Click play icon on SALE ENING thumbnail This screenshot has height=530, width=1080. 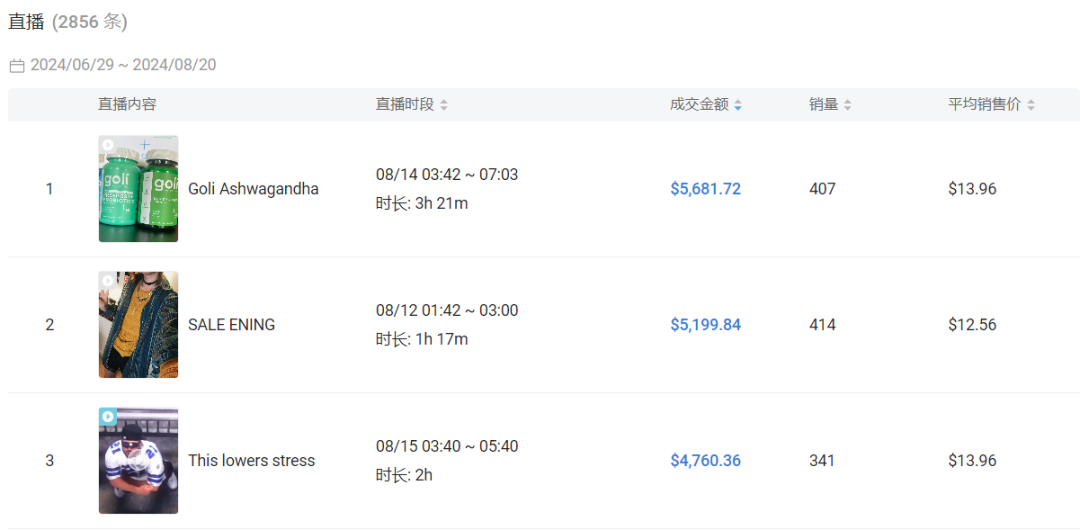pyautogui.click(x=107, y=281)
